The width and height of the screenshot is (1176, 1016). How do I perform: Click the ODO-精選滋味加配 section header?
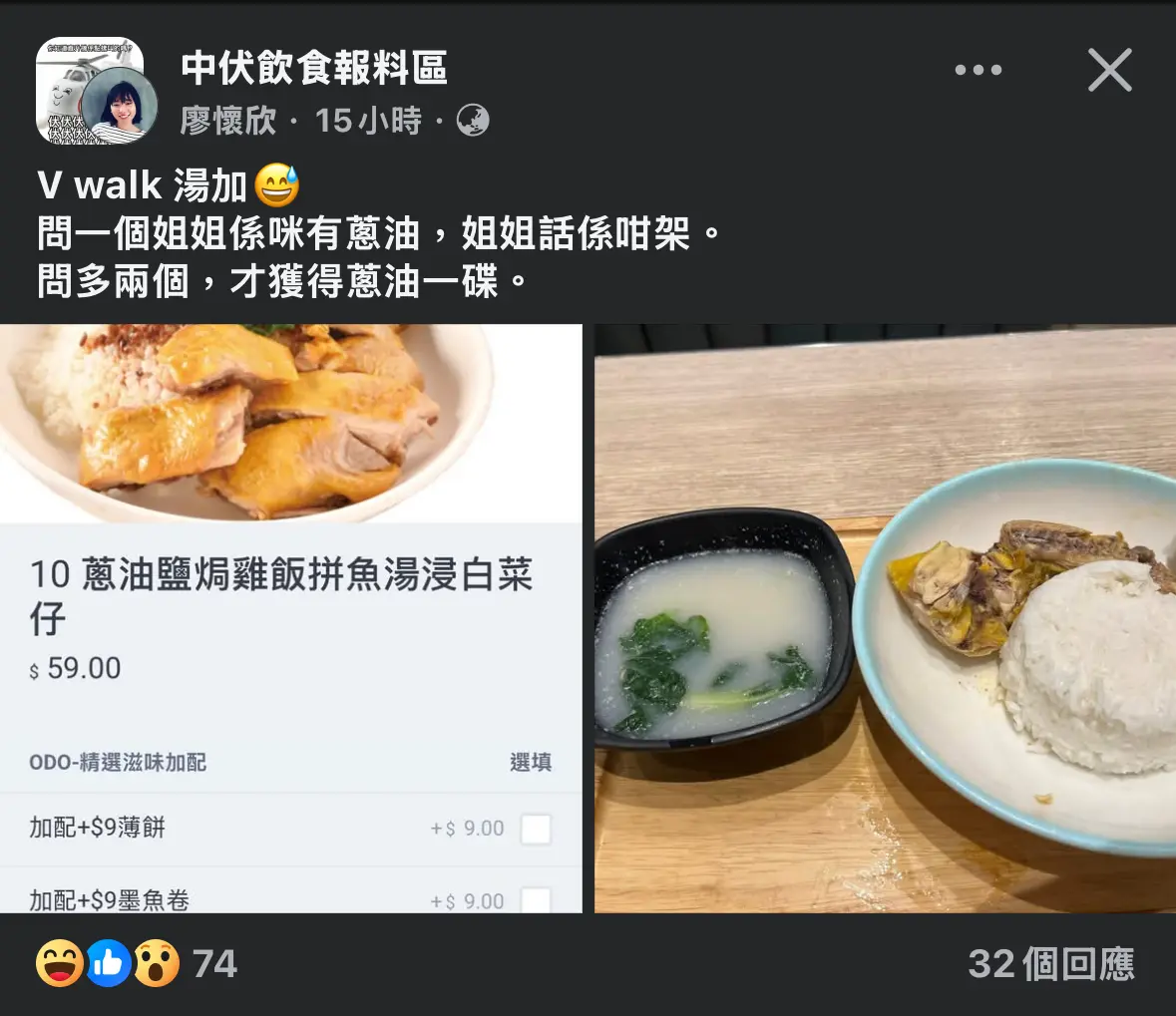[x=118, y=763]
